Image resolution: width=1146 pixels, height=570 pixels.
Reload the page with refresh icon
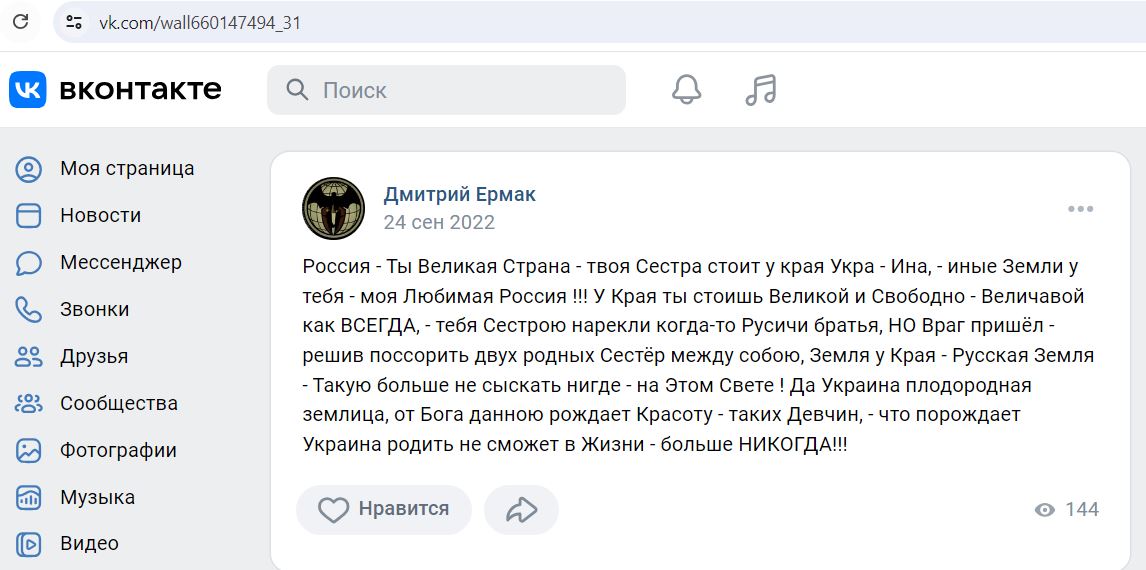(x=21, y=22)
